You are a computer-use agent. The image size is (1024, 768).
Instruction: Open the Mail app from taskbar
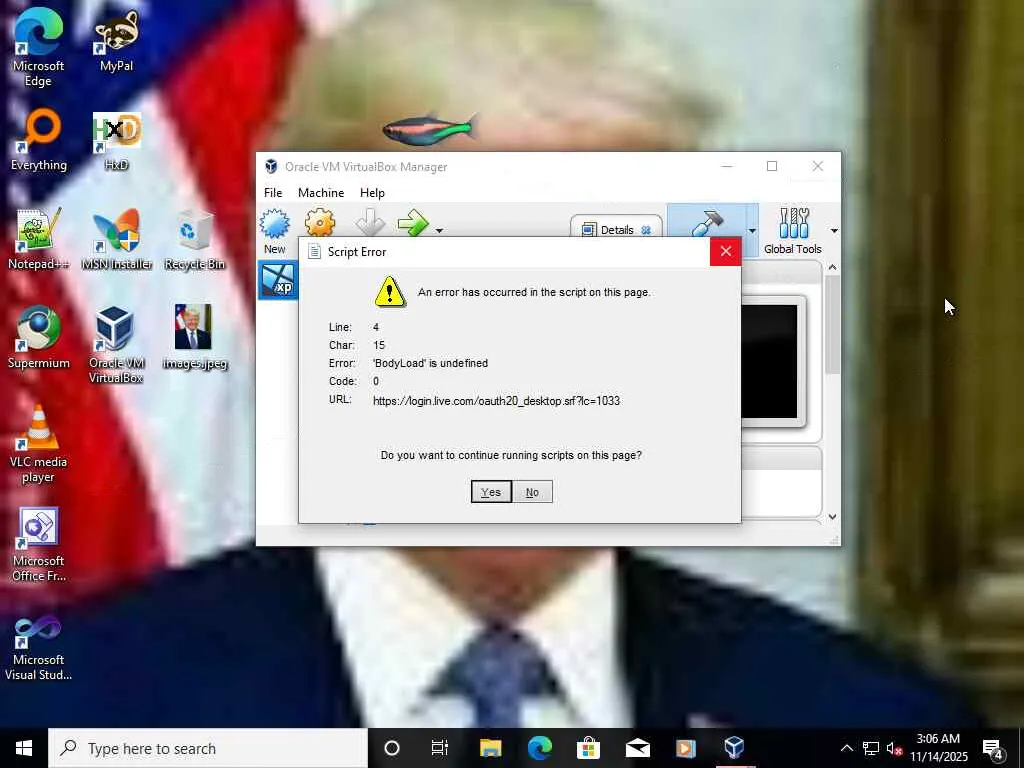click(x=637, y=748)
